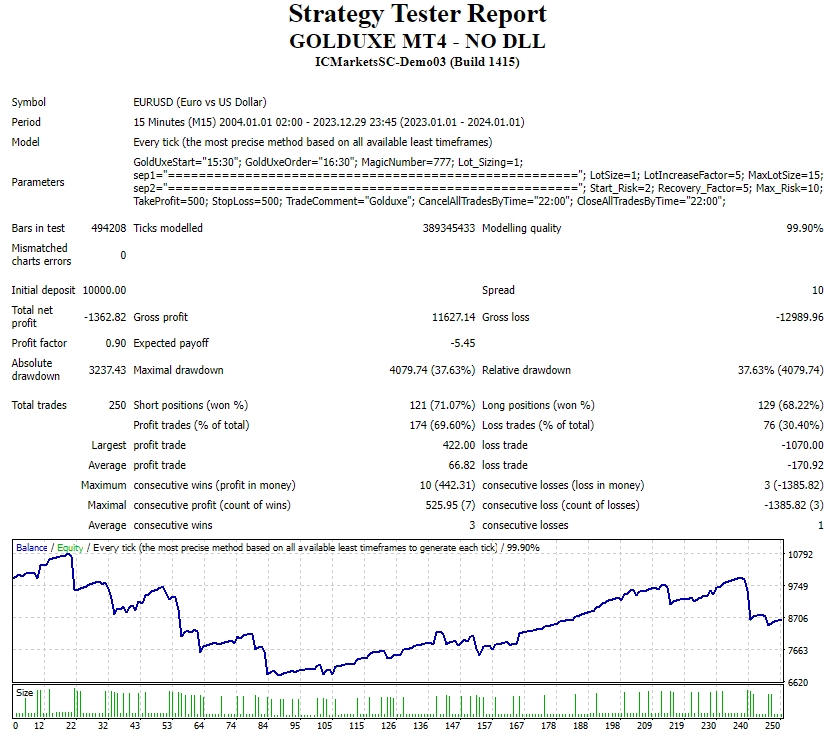The width and height of the screenshot is (833, 736).
Task: Click the Profit factor value 0.90
Action: (x=115, y=343)
